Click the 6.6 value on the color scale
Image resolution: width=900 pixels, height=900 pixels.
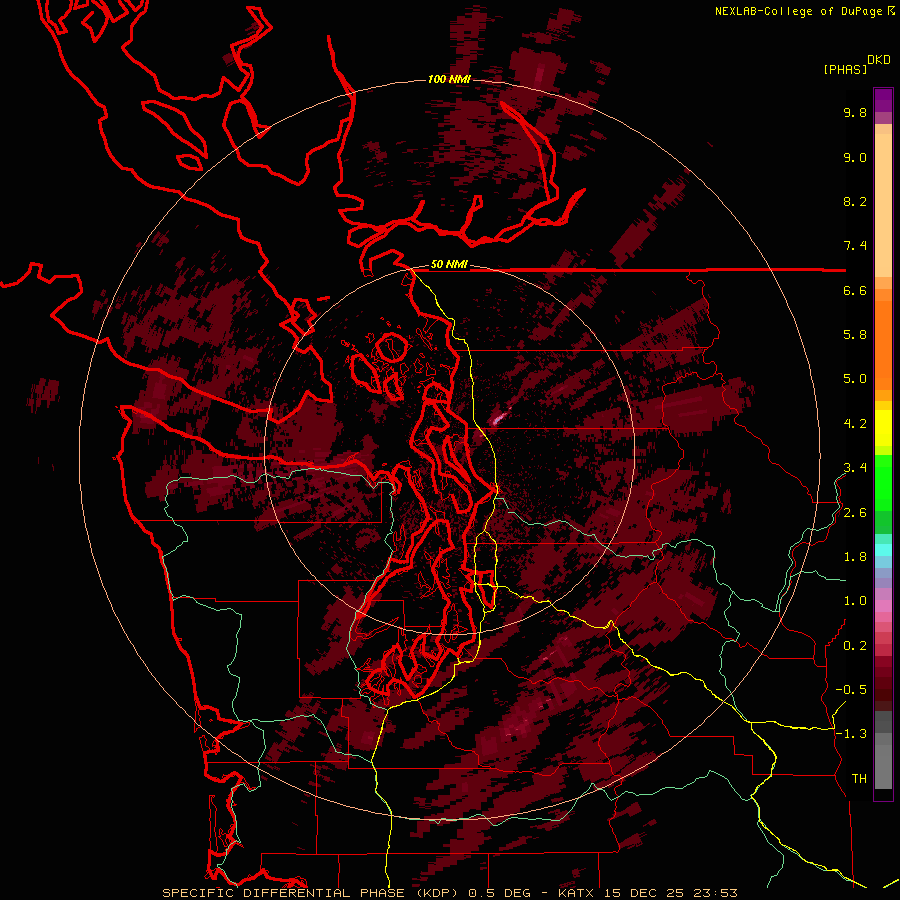click(855, 290)
